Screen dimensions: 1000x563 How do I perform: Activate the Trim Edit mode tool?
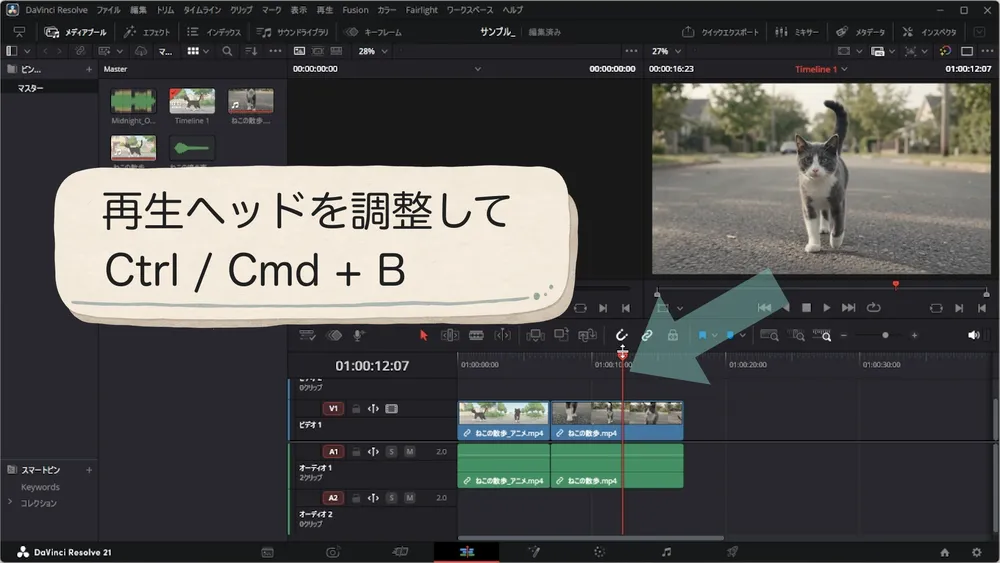(450, 335)
